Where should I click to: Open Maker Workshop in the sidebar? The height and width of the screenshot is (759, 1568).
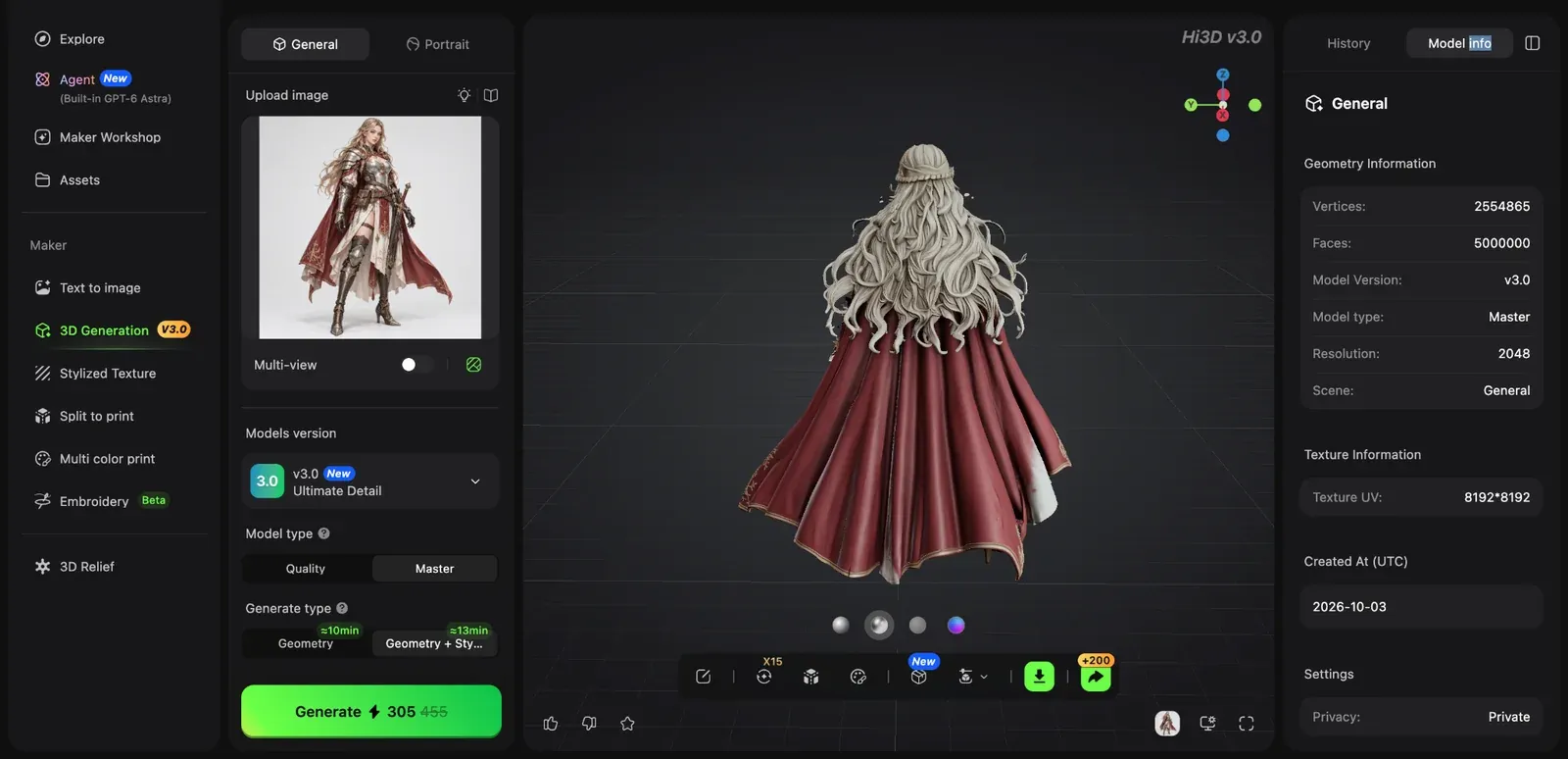tap(110, 137)
